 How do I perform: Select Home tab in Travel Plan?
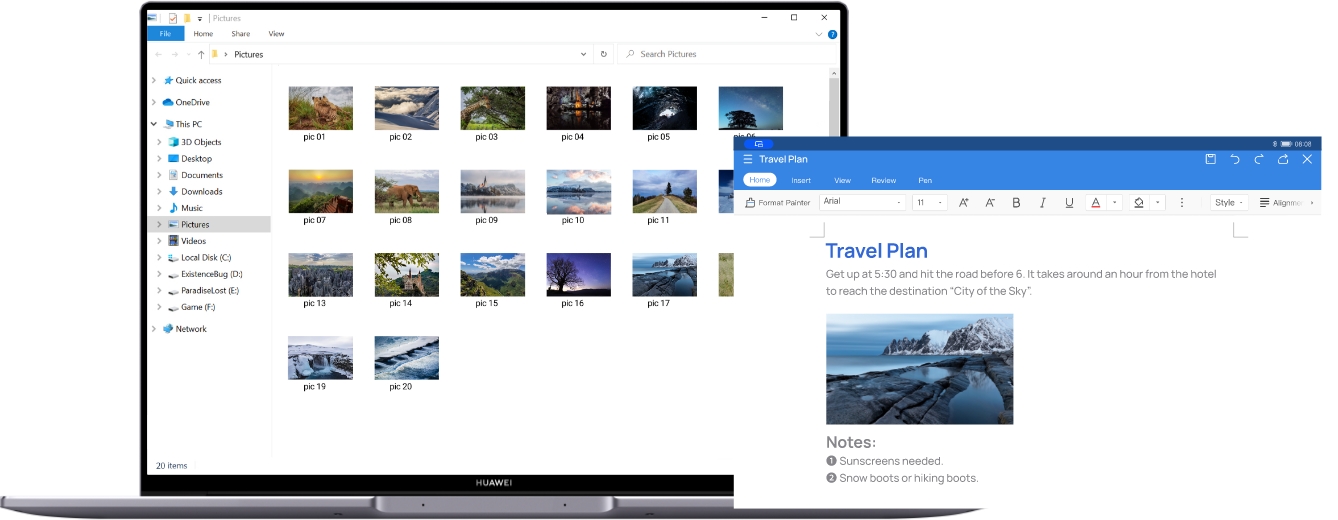(x=760, y=180)
